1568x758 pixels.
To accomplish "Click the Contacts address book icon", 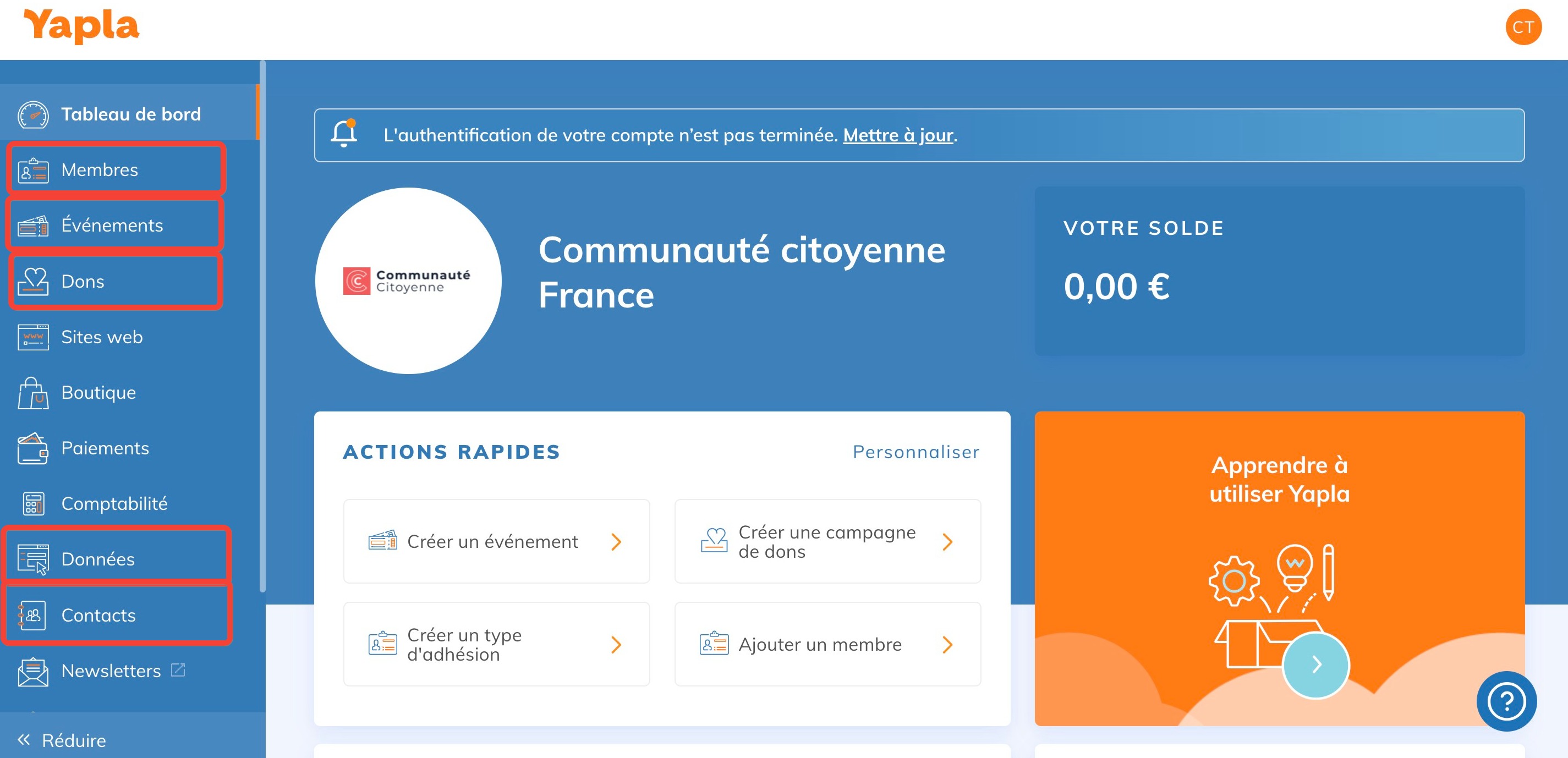I will coord(33,615).
